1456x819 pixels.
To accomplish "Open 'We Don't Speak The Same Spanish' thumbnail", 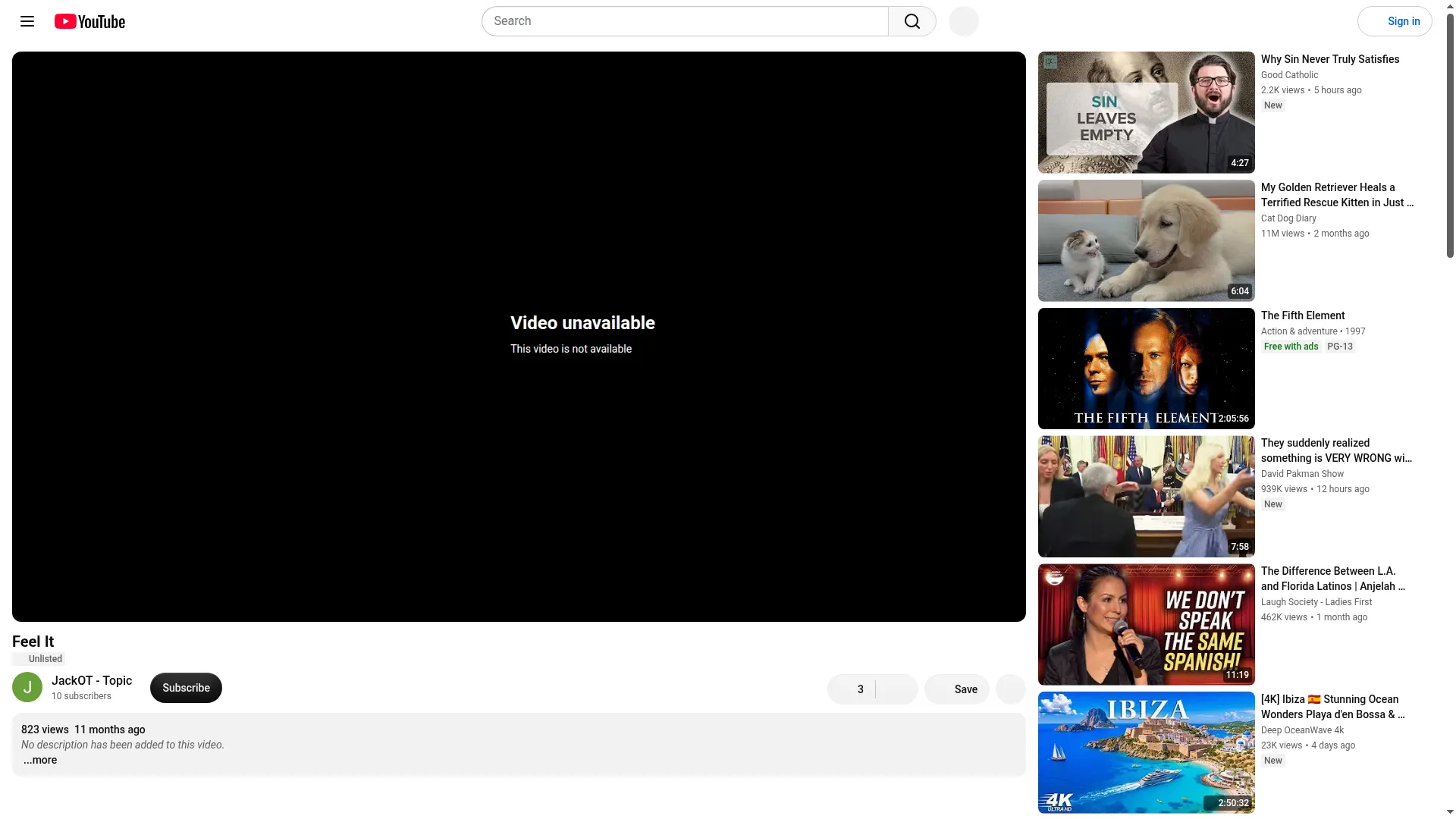I will (1146, 625).
